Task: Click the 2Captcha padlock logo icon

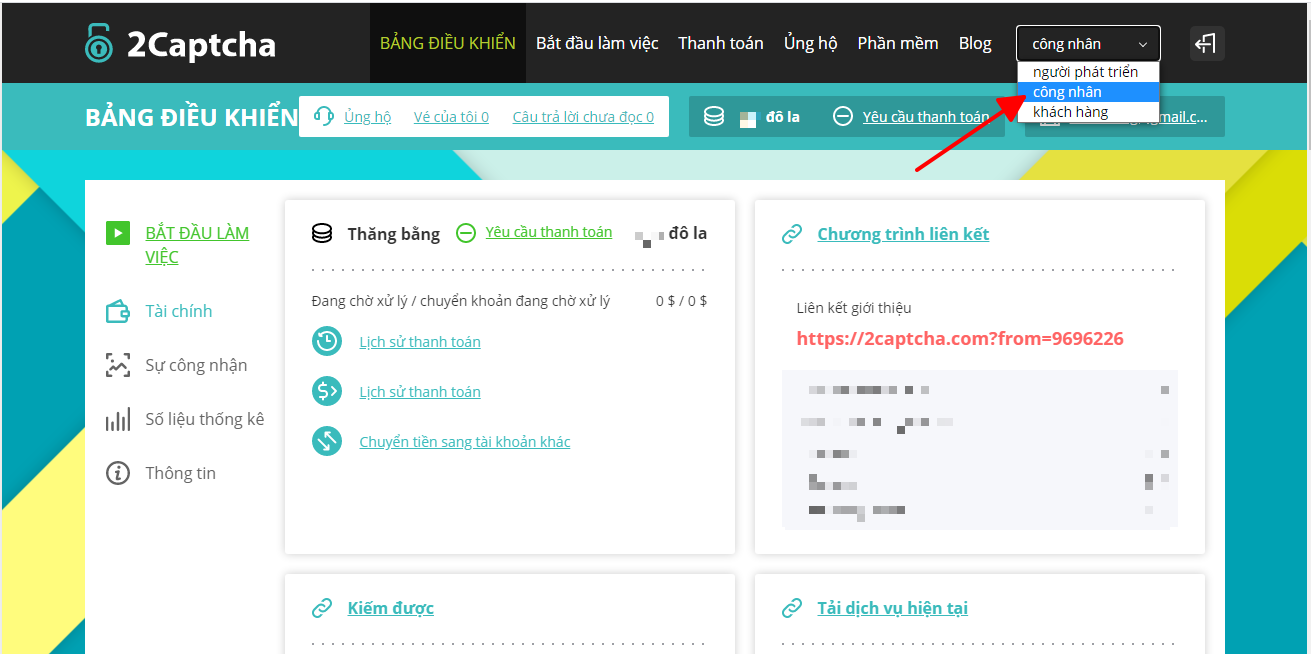Action: click(x=99, y=42)
